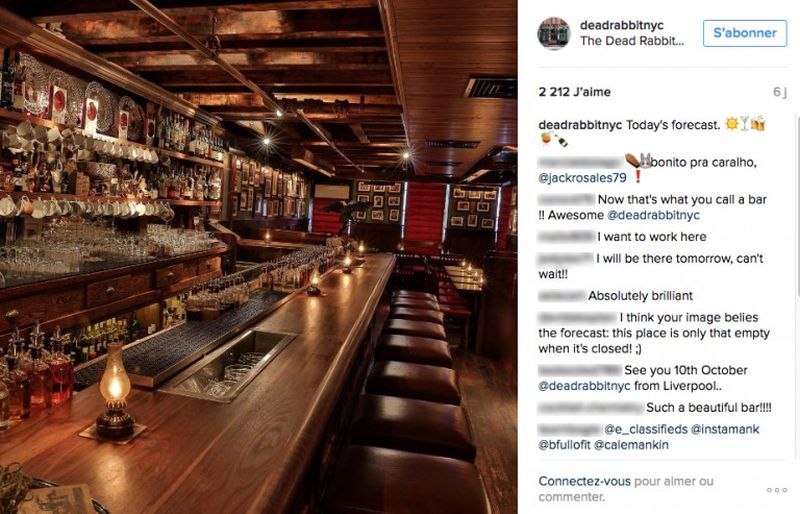
Task: Open the @jackrosales79 mention
Action: pyautogui.click(x=582, y=178)
